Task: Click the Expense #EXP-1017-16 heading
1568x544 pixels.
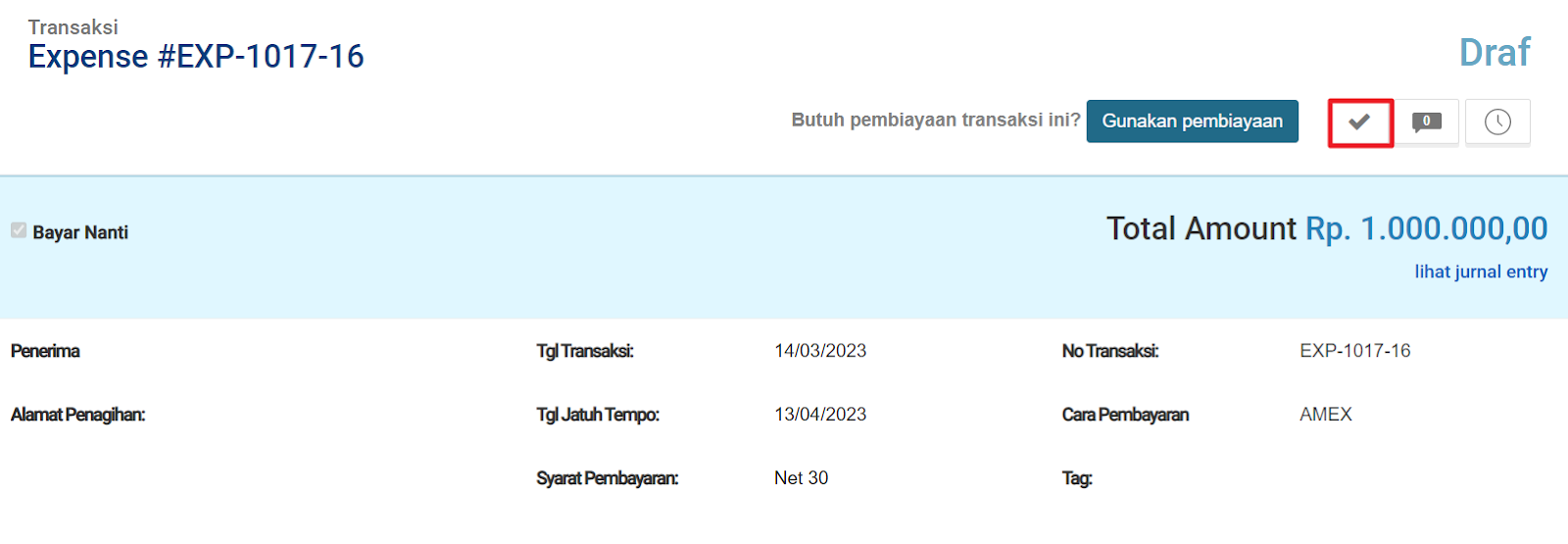Action: [x=196, y=57]
